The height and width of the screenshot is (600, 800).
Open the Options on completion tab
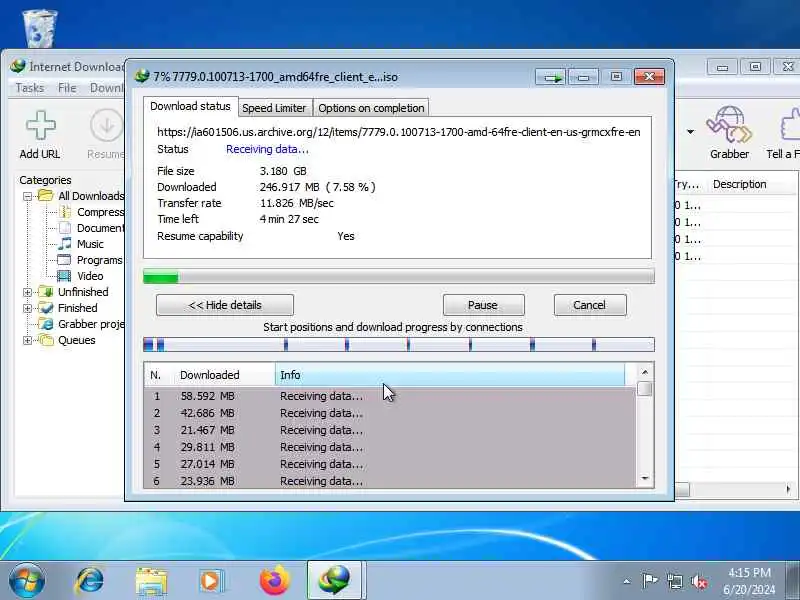click(x=371, y=108)
